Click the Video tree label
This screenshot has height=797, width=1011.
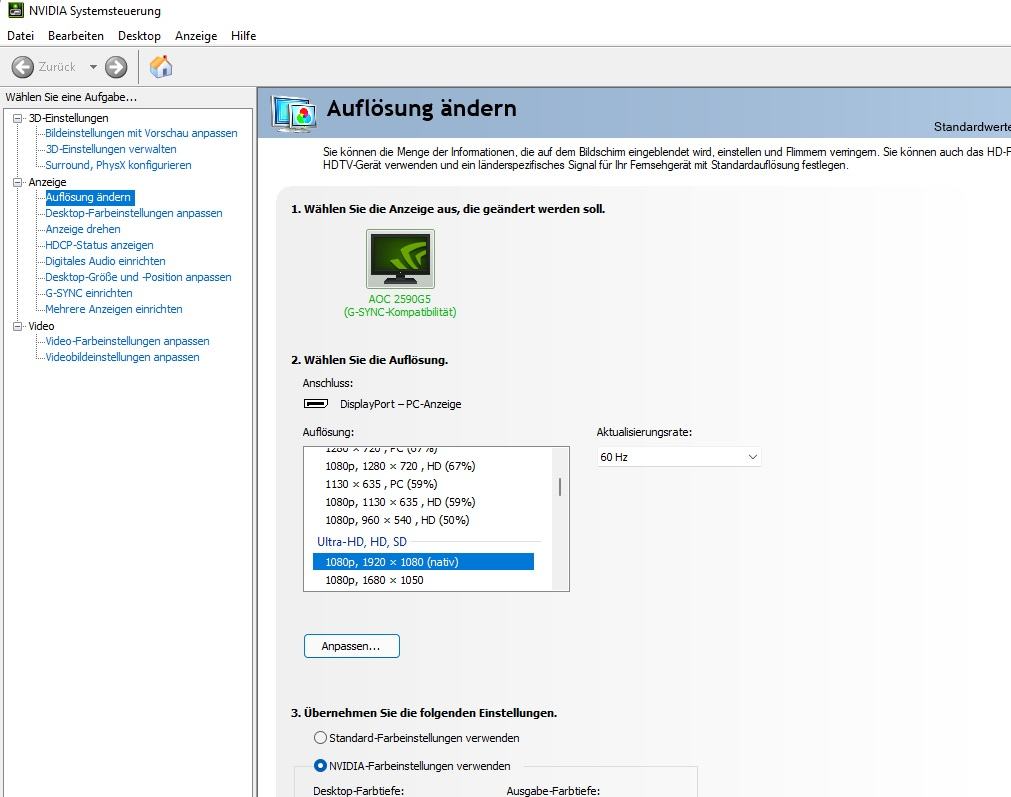pos(41,326)
